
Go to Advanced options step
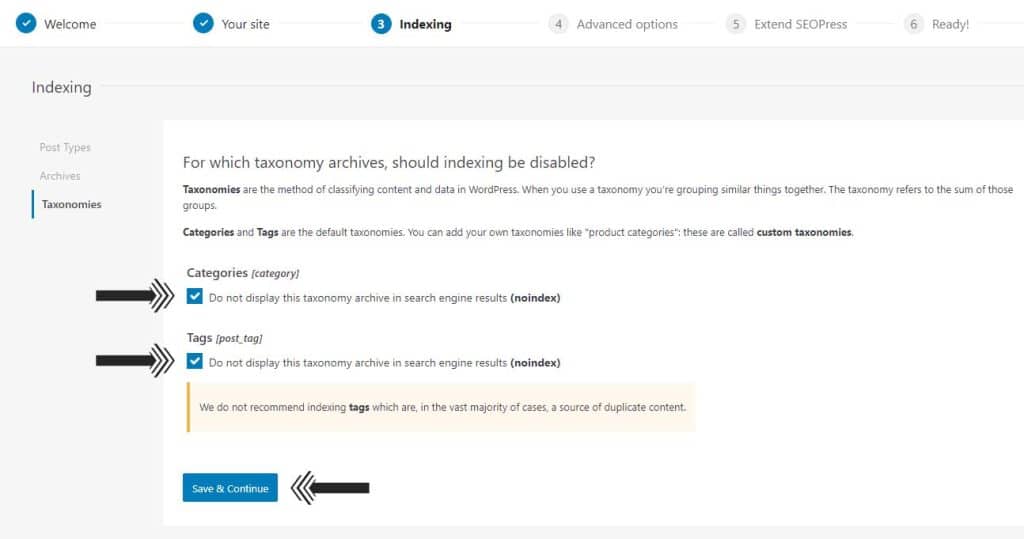click(627, 24)
